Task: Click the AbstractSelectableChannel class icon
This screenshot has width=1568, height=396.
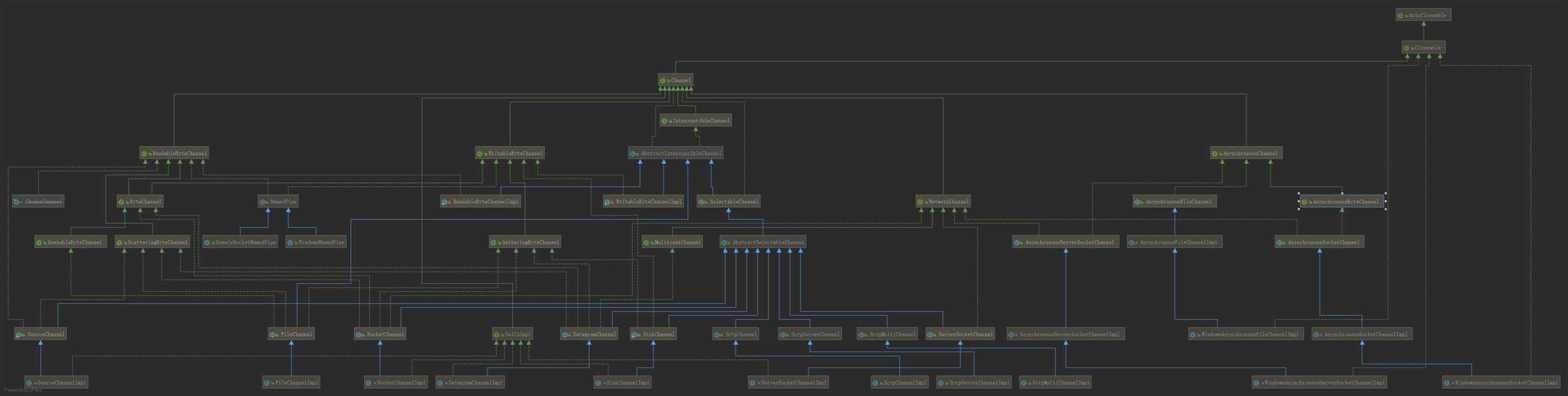Action: pyautogui.click(x=725, y=243)
